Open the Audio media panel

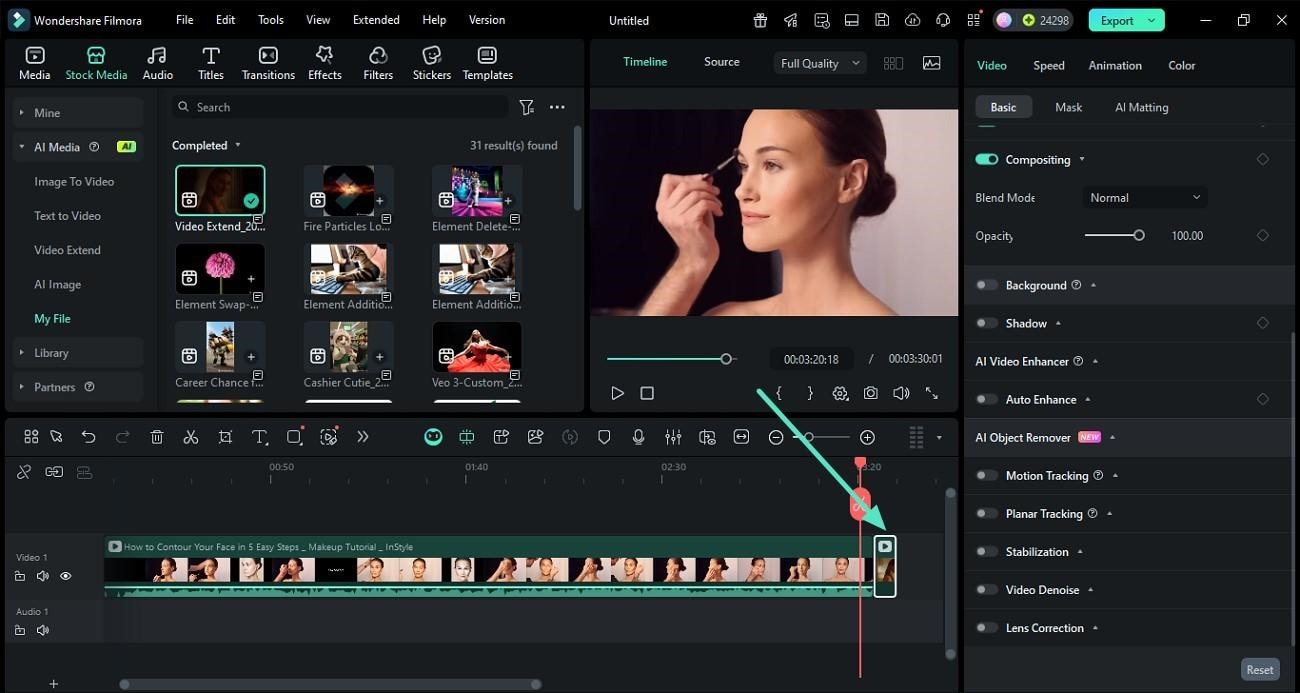click(156, 61)
